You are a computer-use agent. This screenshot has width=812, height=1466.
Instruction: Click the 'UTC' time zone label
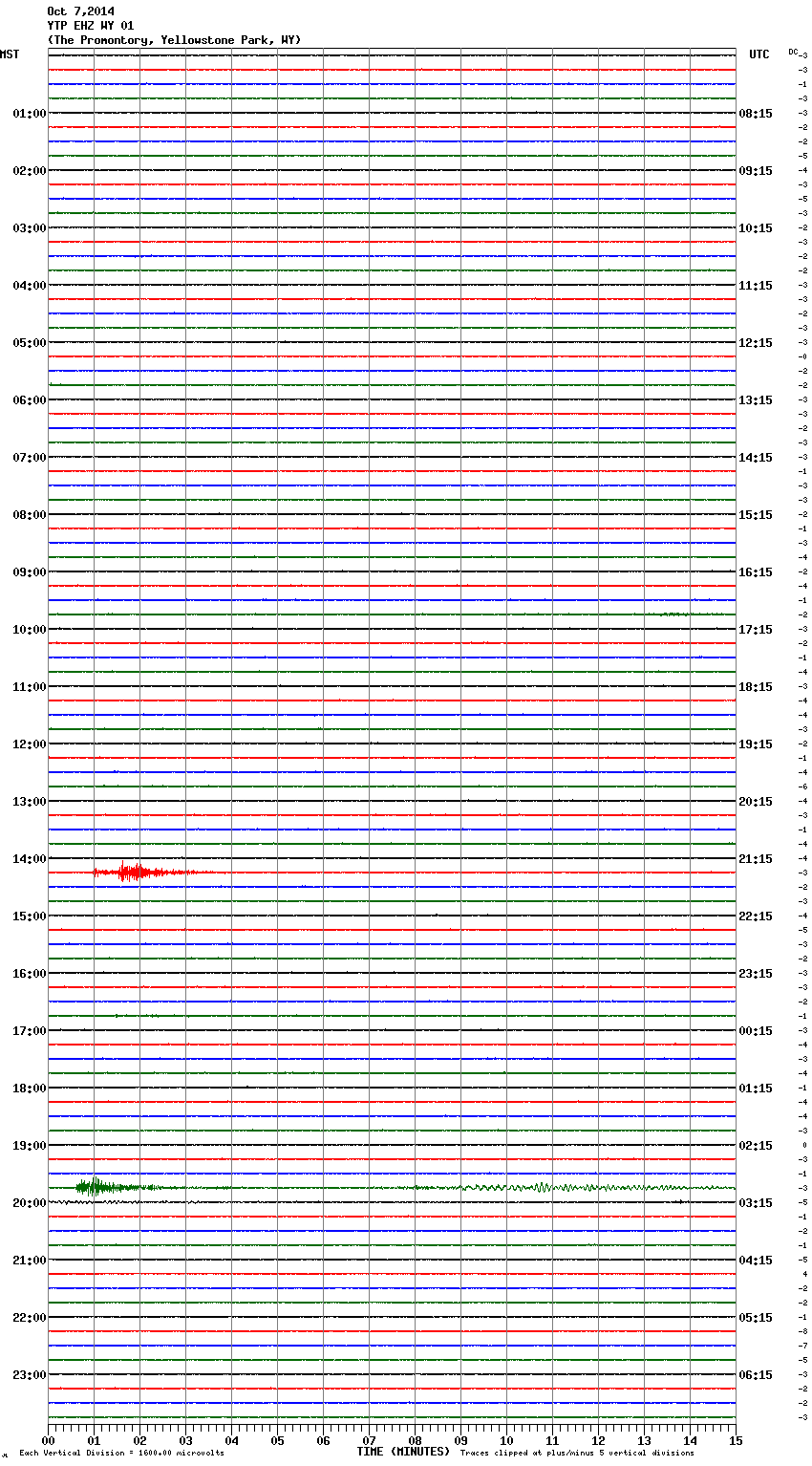(x=759, y=54)
